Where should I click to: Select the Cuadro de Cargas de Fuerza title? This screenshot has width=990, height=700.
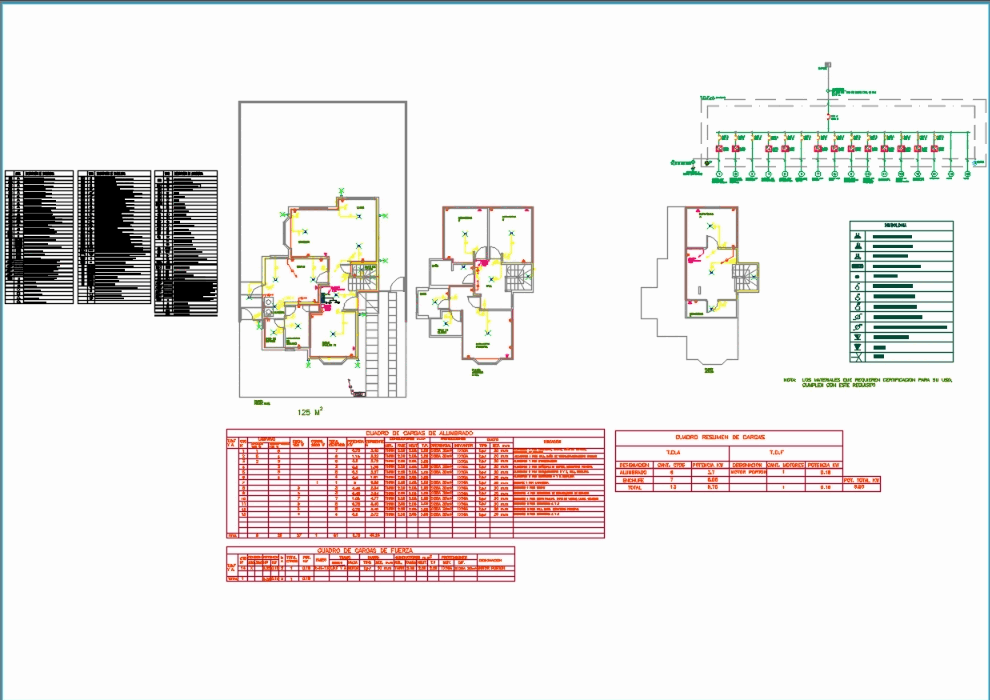coord(371,549)
